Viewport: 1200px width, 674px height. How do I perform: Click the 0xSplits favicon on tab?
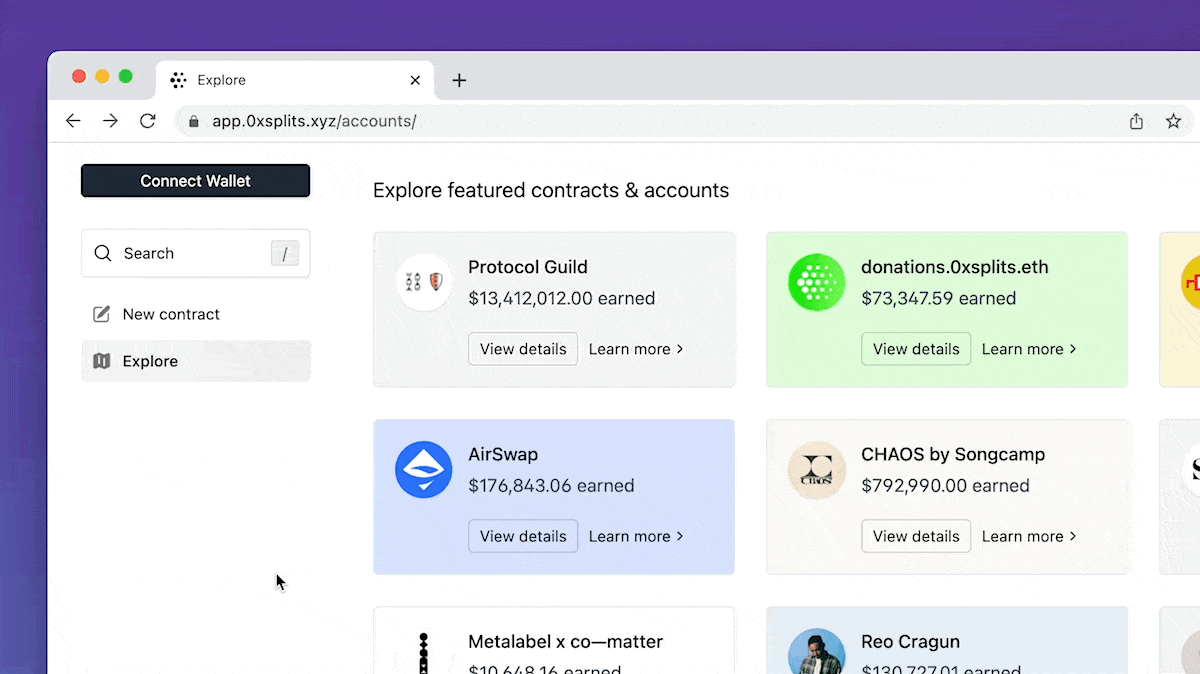[x=178, y=80]
